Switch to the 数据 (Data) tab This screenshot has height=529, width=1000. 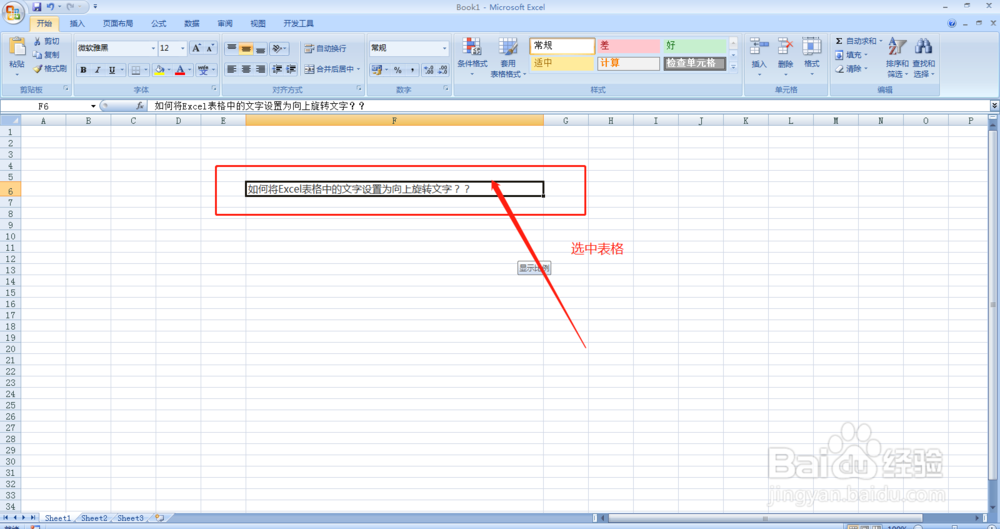tap(192, 24)
